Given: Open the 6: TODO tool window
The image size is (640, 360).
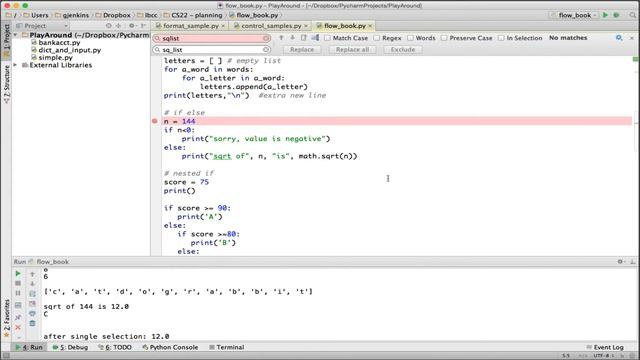Looking at the screenshot, I should point(115,347).
